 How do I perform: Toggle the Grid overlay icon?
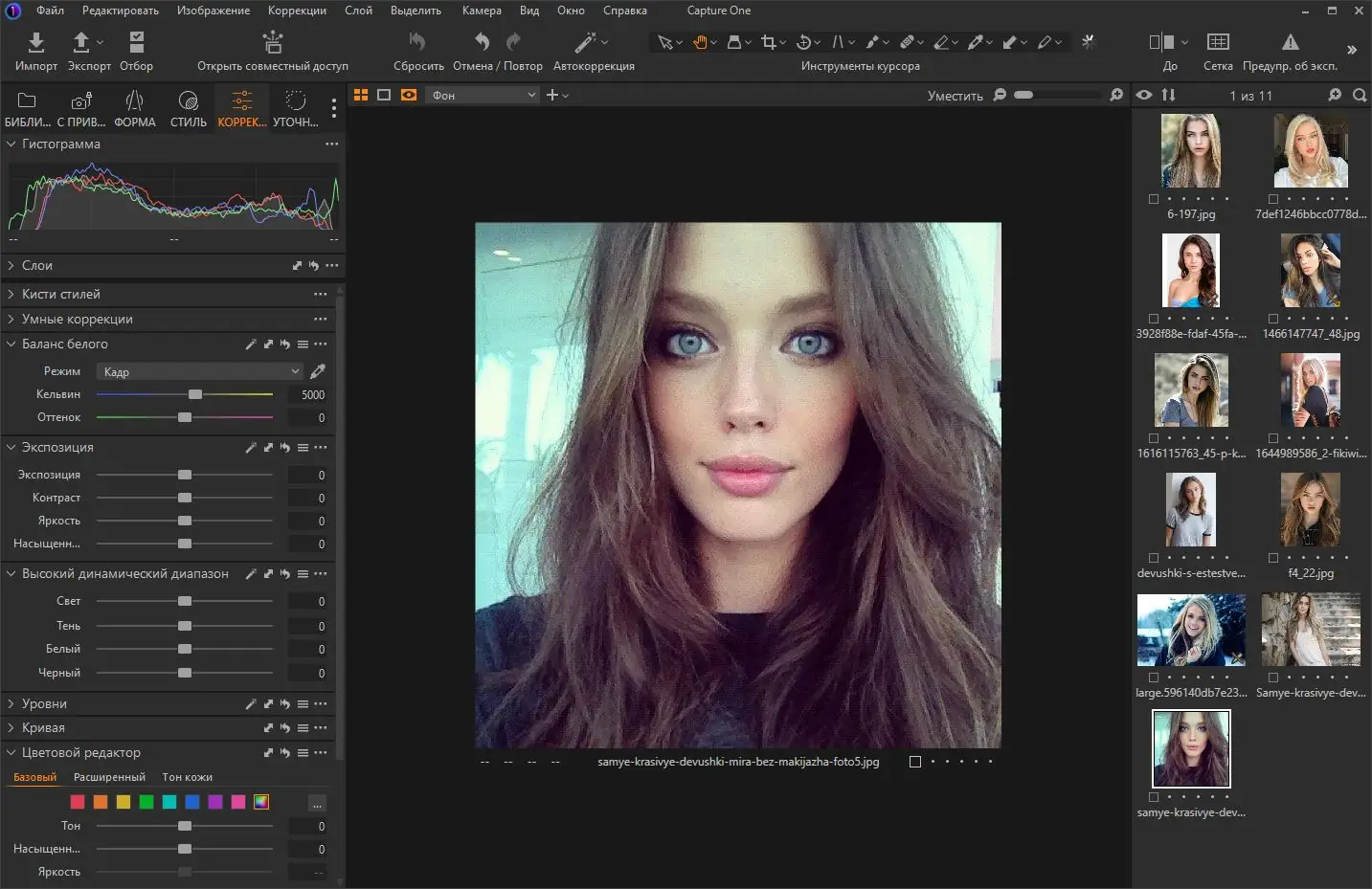coord(1217,42)
